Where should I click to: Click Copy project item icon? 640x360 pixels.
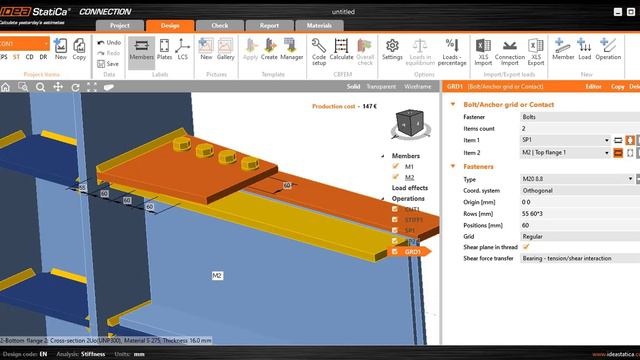pyautogui.click(x=79, y=49)
